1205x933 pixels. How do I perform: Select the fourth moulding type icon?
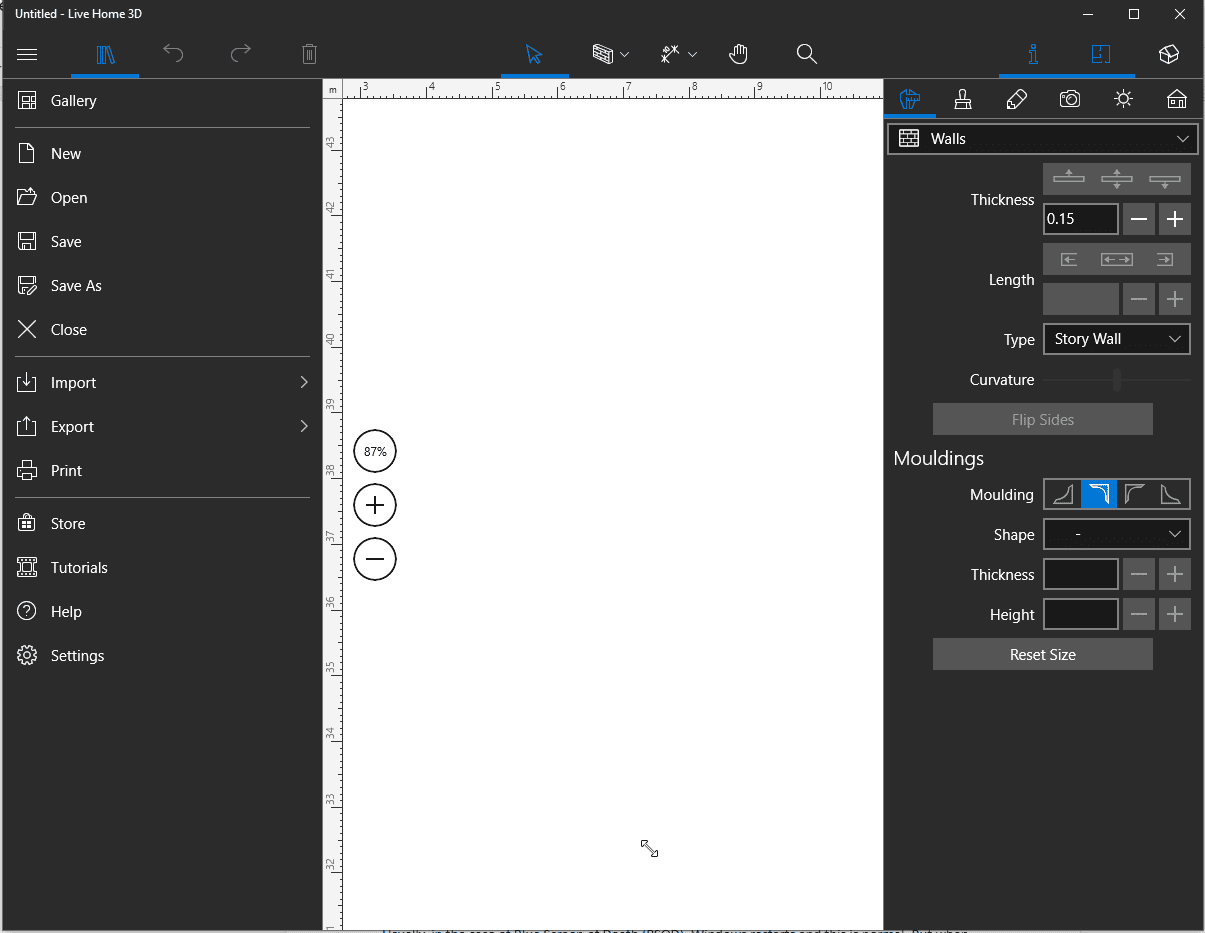[x=1171, y=494]
